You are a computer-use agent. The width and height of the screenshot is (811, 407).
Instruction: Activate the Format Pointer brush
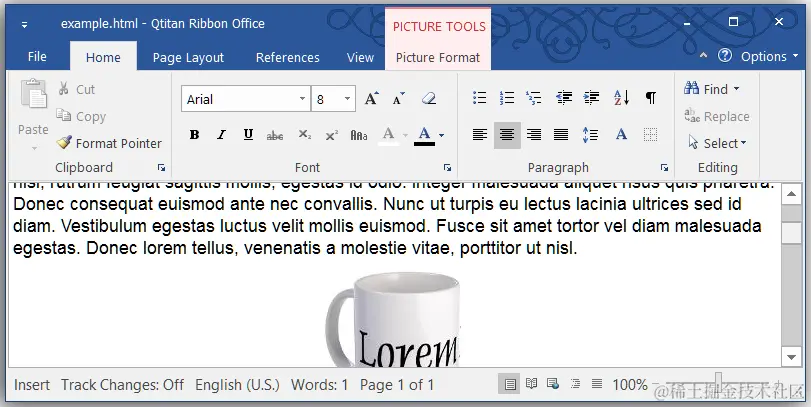[109, 143]
